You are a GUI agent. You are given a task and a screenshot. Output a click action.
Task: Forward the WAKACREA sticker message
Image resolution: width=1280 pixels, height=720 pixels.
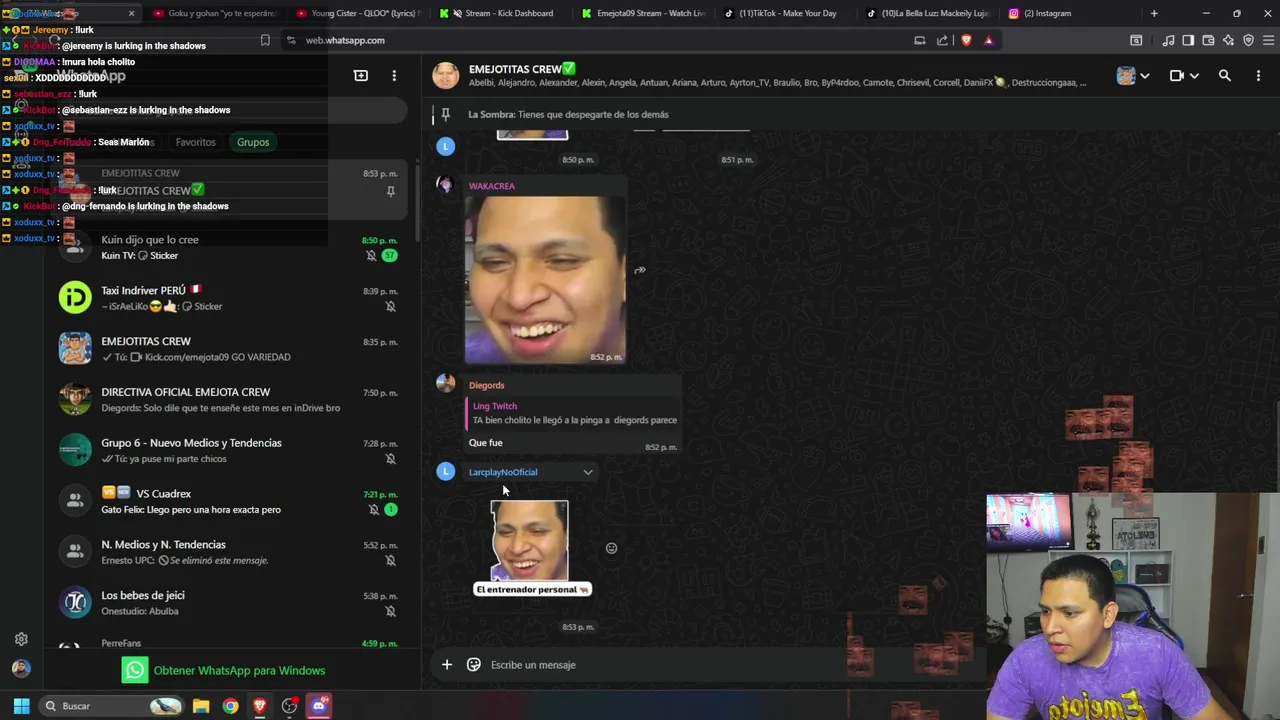(x=640, y=270)
